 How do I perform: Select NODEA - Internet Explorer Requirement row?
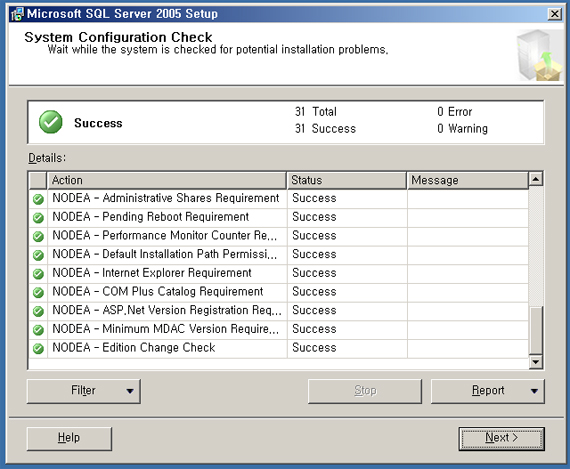point(278,273)
